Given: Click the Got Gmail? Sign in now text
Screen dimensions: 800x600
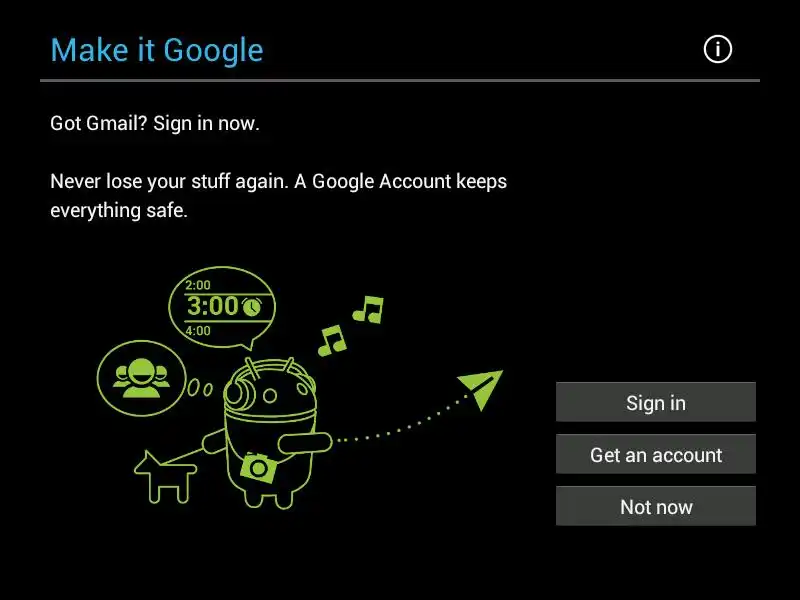Looking at the screenshot, I should point(155,123).
